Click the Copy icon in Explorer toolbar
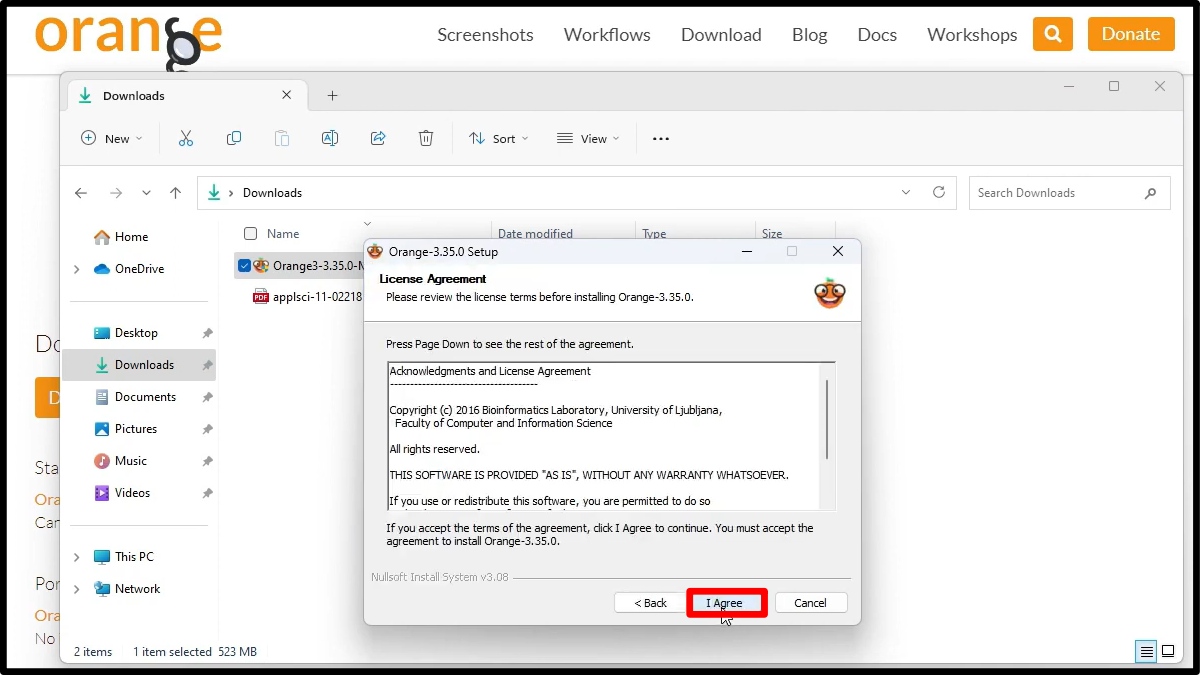Viewport: 1200px width, 675px height. (x=234, y=139)
